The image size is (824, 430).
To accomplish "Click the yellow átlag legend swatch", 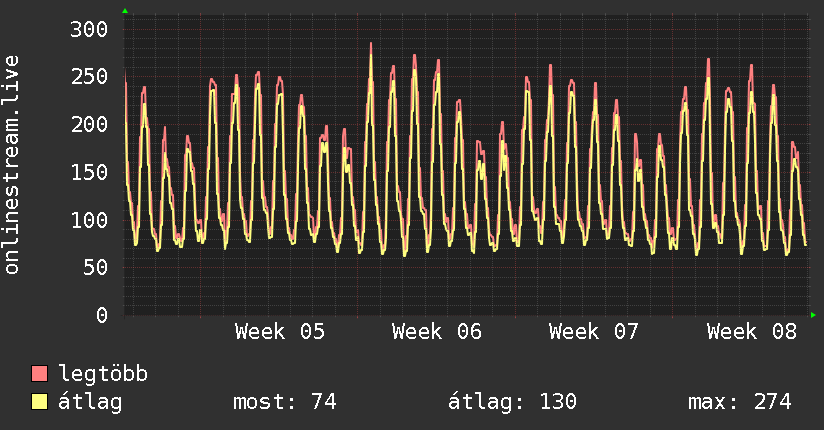I will pos(39,402).
